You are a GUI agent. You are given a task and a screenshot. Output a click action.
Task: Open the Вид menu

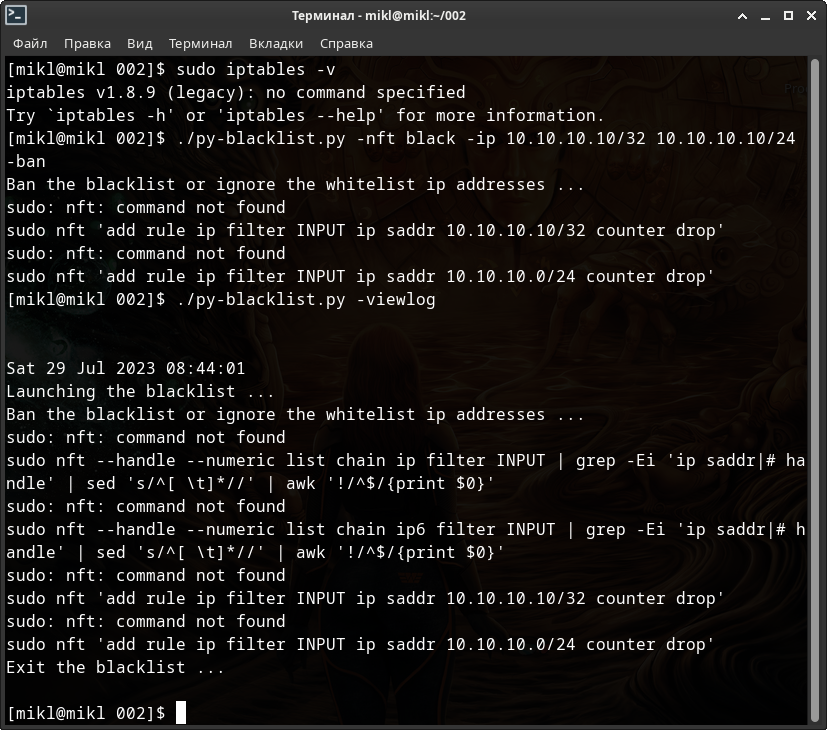[140, 43]
